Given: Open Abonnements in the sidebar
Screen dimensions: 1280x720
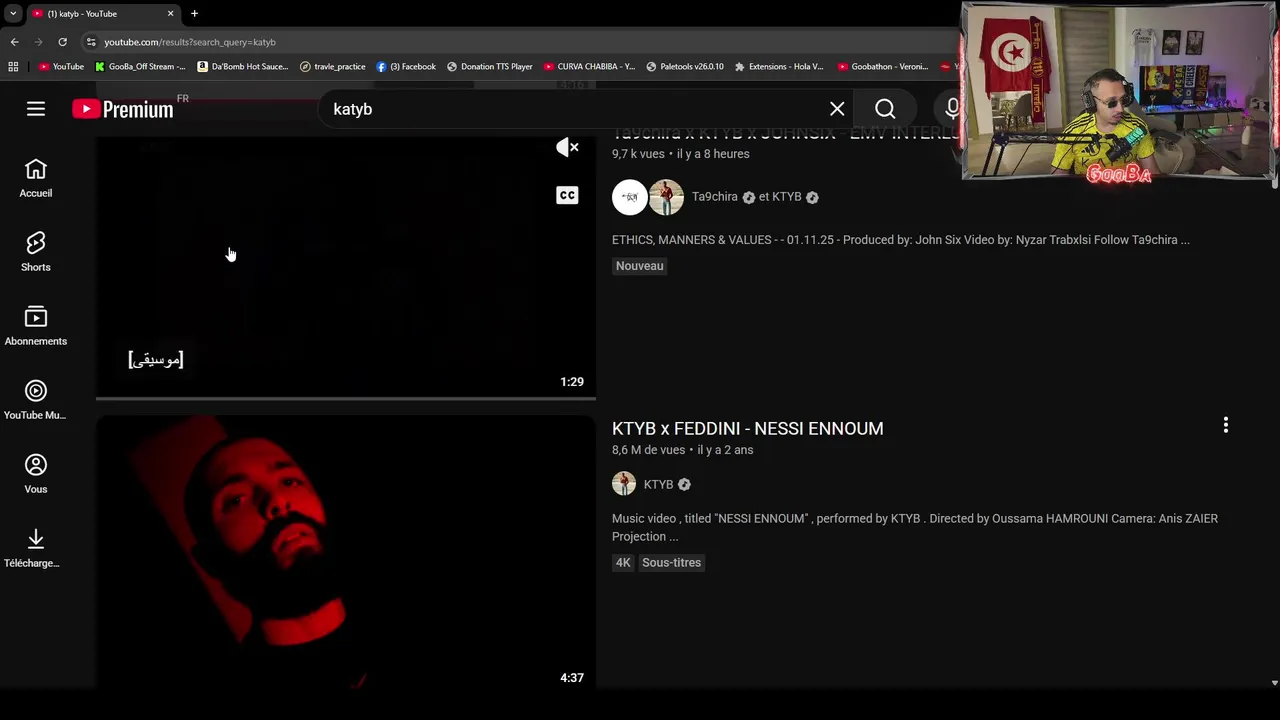Looking at the screenshot, I should pos(36,327).
